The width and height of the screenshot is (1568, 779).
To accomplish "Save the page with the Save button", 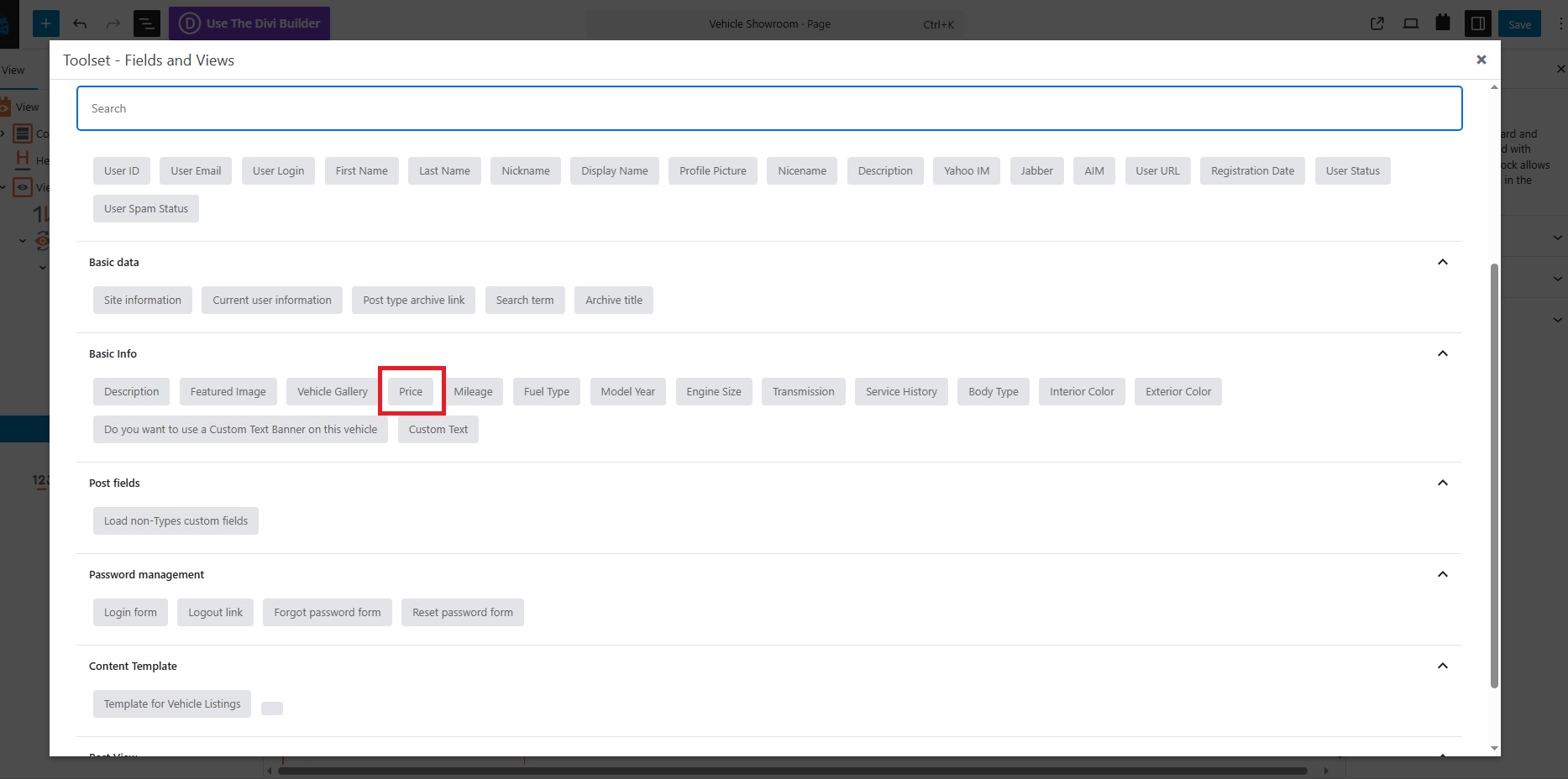I will 1520,24.
